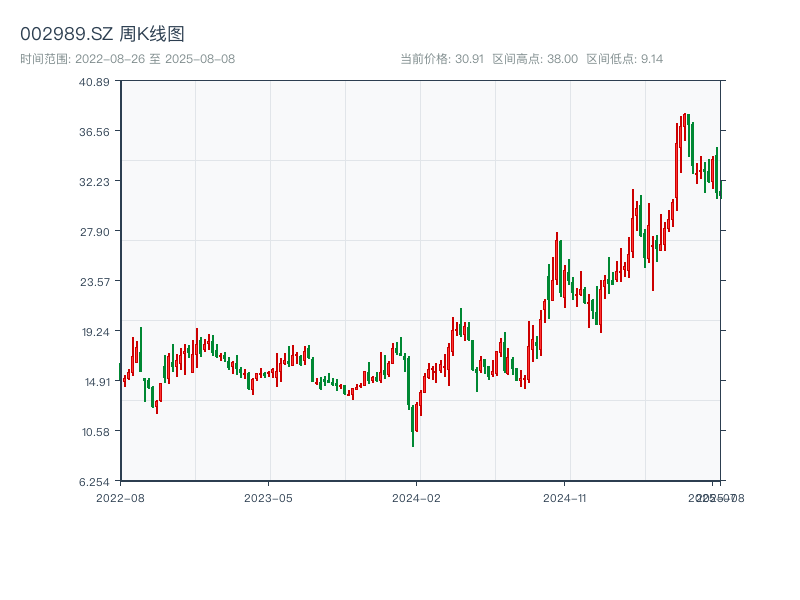800x600 pixels.
Task: Select the 区间低点 9.14 label
Action: [x=625, y=59]
